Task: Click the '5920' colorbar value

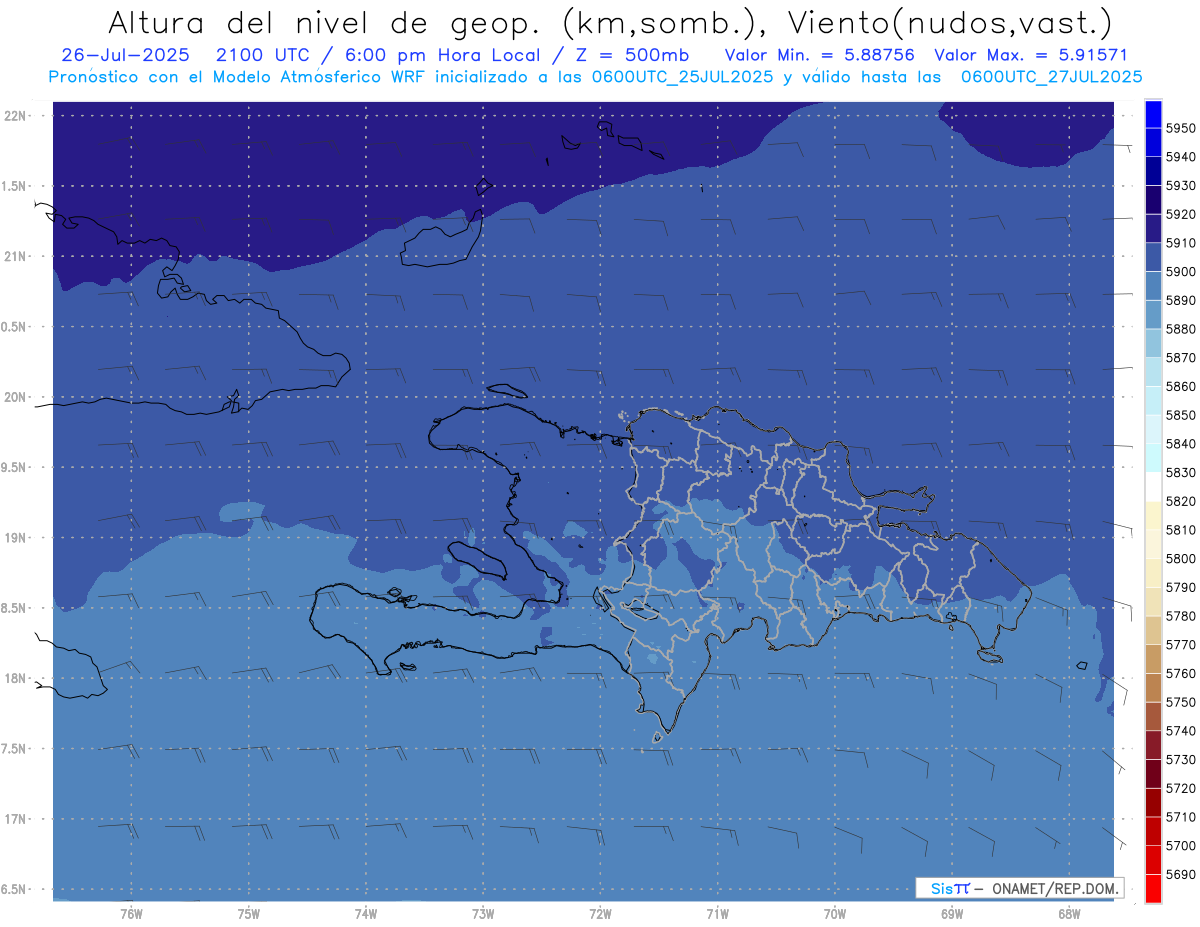Action: [x=1180, y=214]
